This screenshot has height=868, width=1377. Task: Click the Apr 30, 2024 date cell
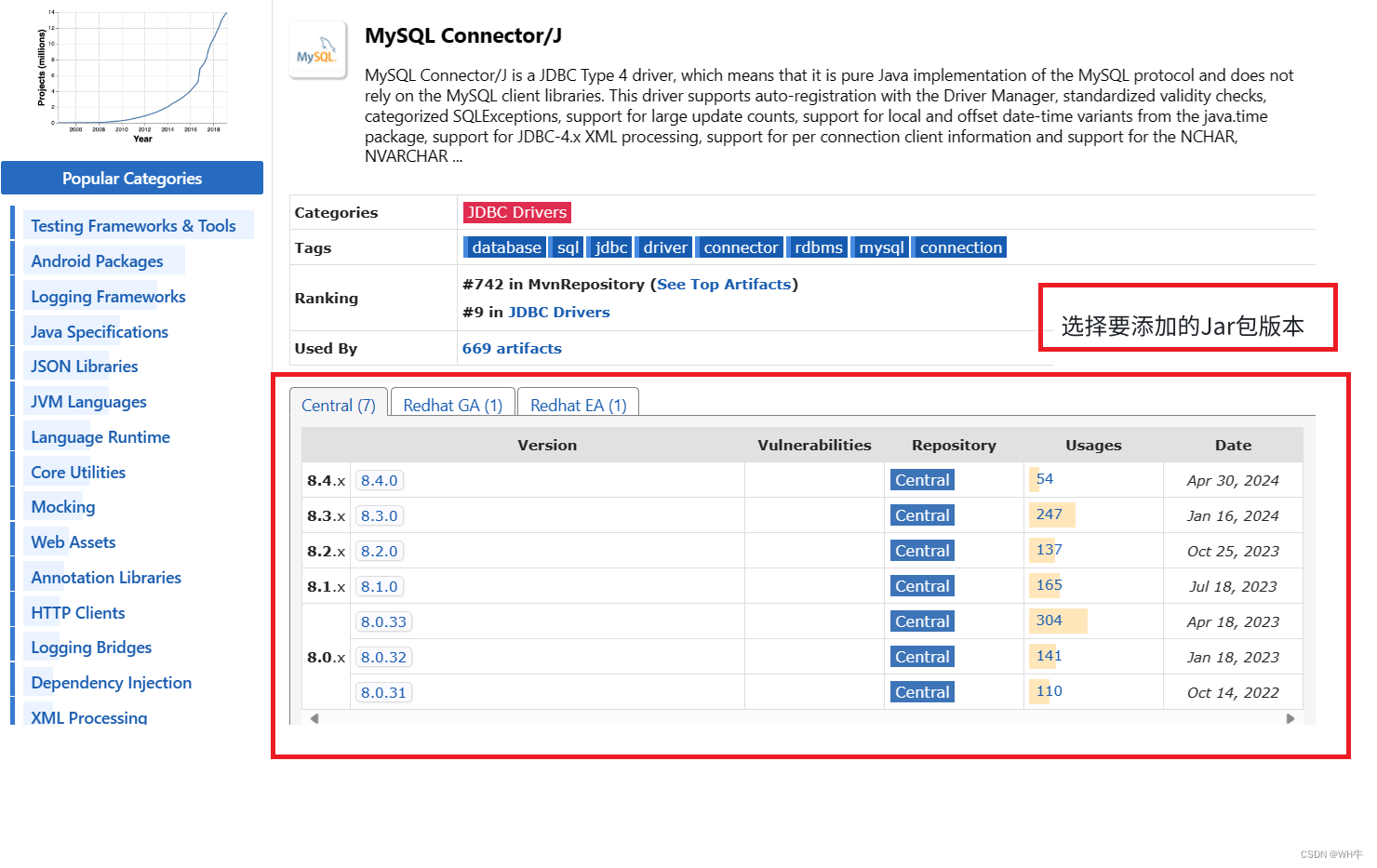coord(1233,481)
